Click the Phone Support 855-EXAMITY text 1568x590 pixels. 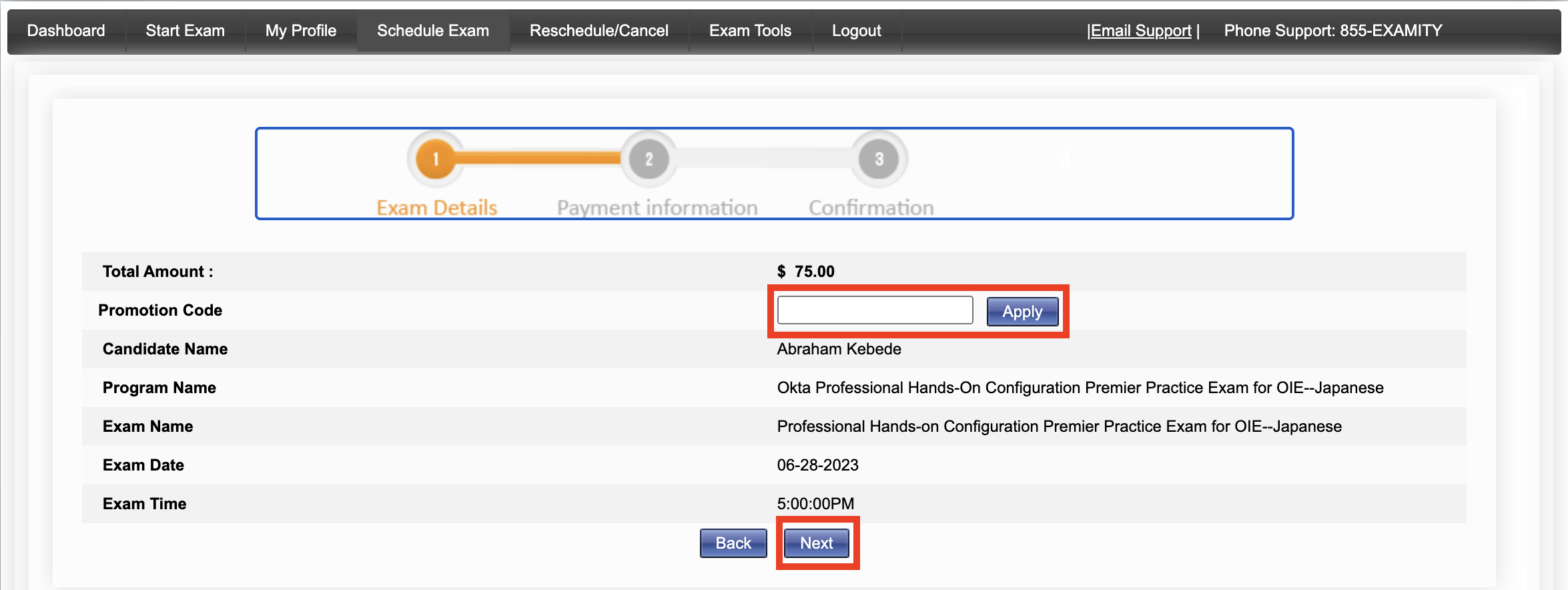pyautogui.click(x=1332, y=31)
